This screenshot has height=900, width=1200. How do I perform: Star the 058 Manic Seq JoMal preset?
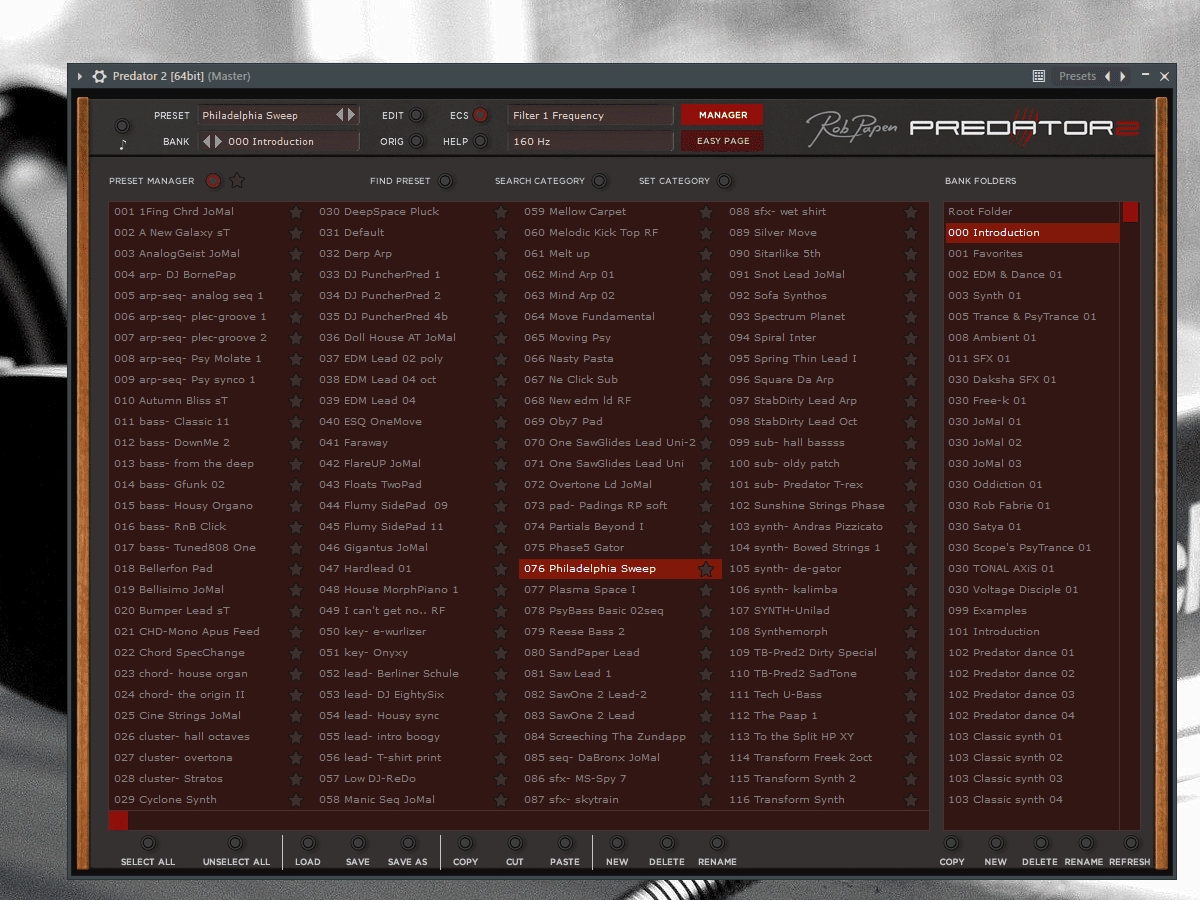point(501,800)
